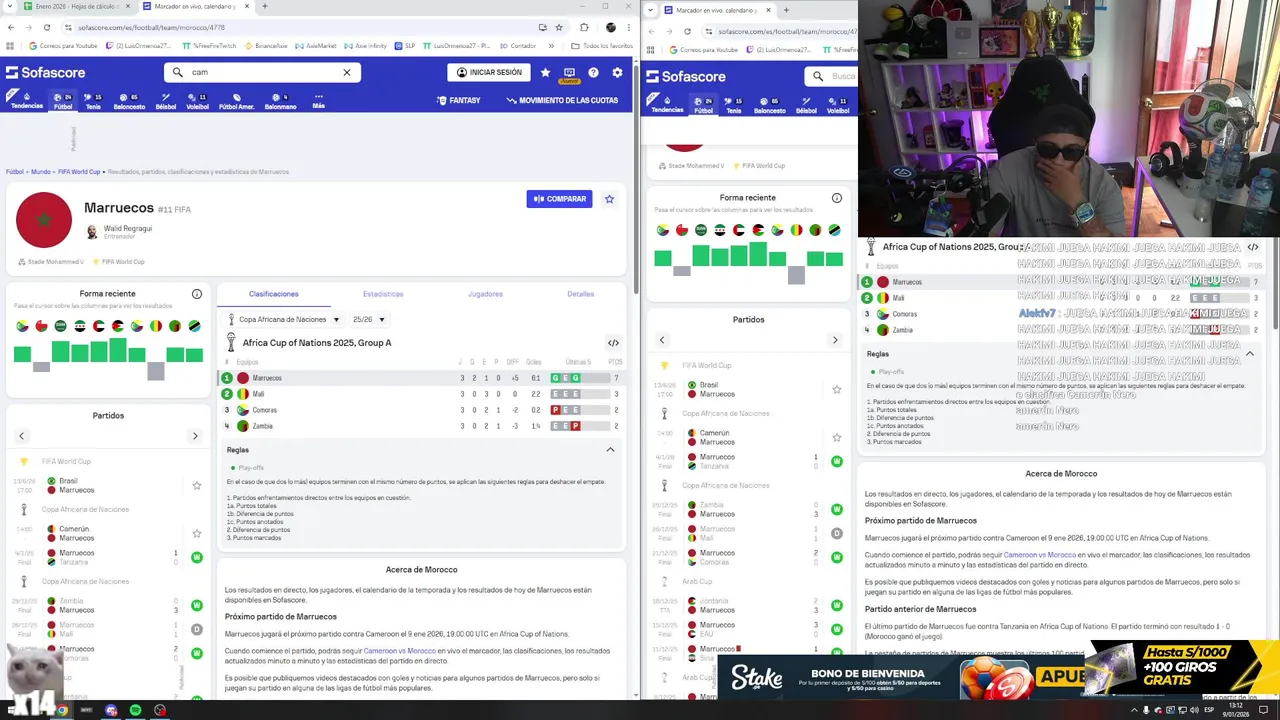
Task: Select Tenis sport category in left window
Action: 93,101
